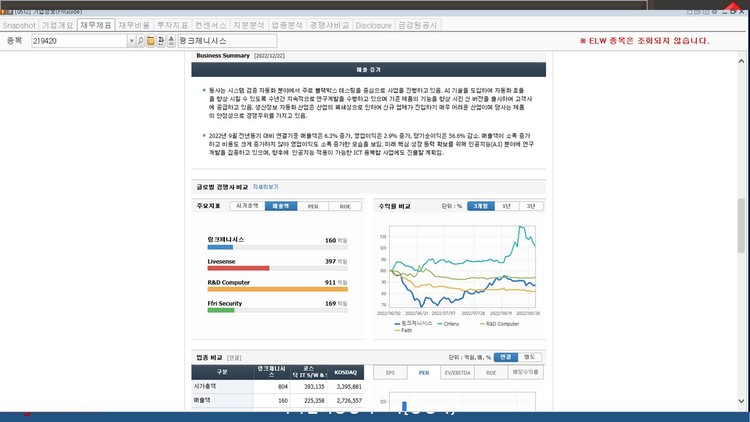Screen dimensions: 750x422
Task: Click the 매출 증가 summary header bar
Action: 368,70
